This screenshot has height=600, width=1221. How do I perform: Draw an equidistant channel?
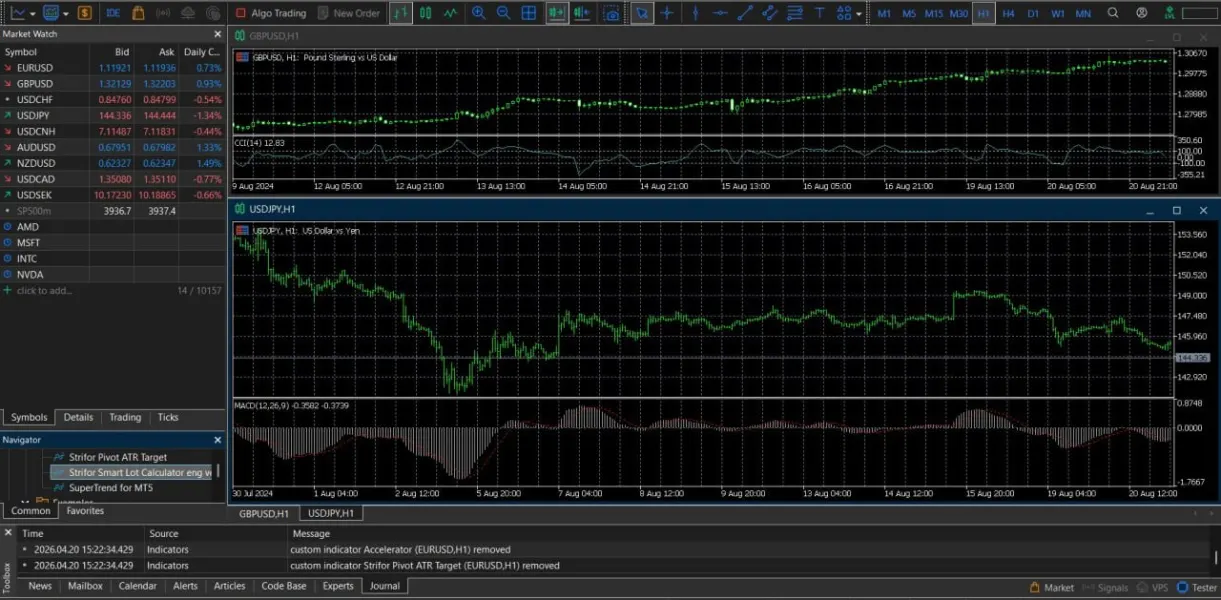(x=770, y=13)
